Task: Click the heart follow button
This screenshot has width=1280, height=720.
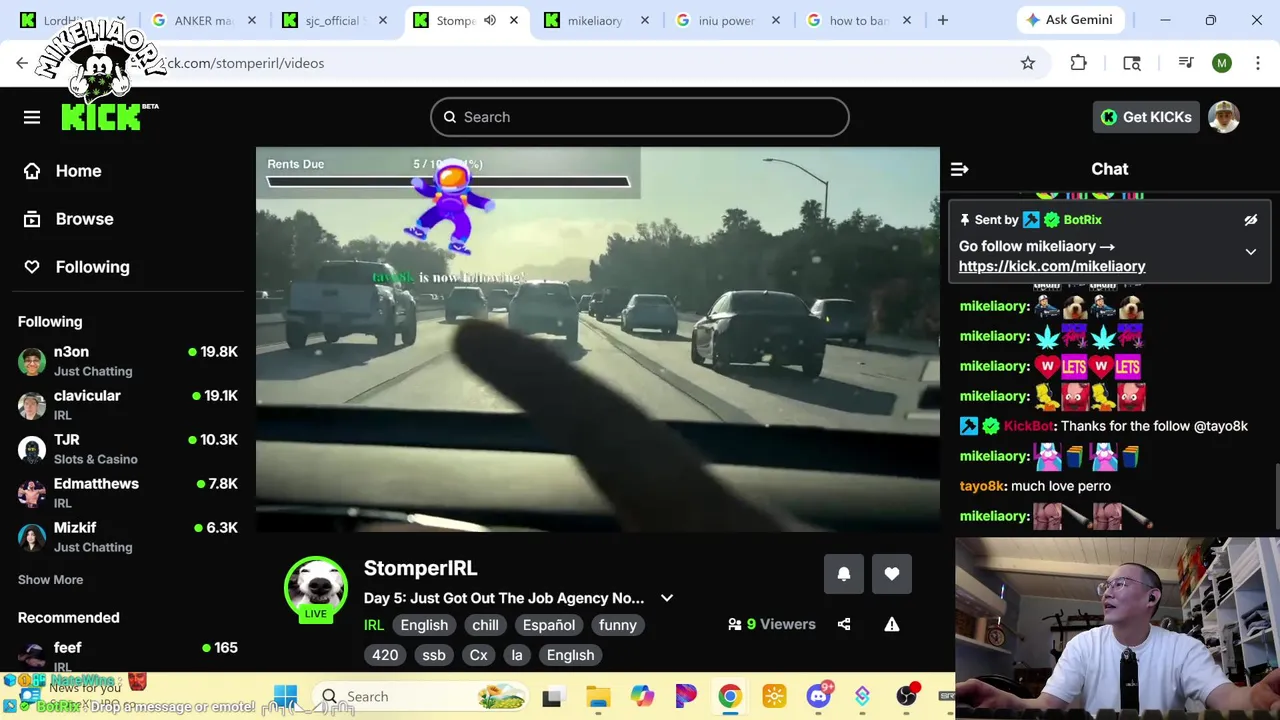Action: tap(892, 574)
